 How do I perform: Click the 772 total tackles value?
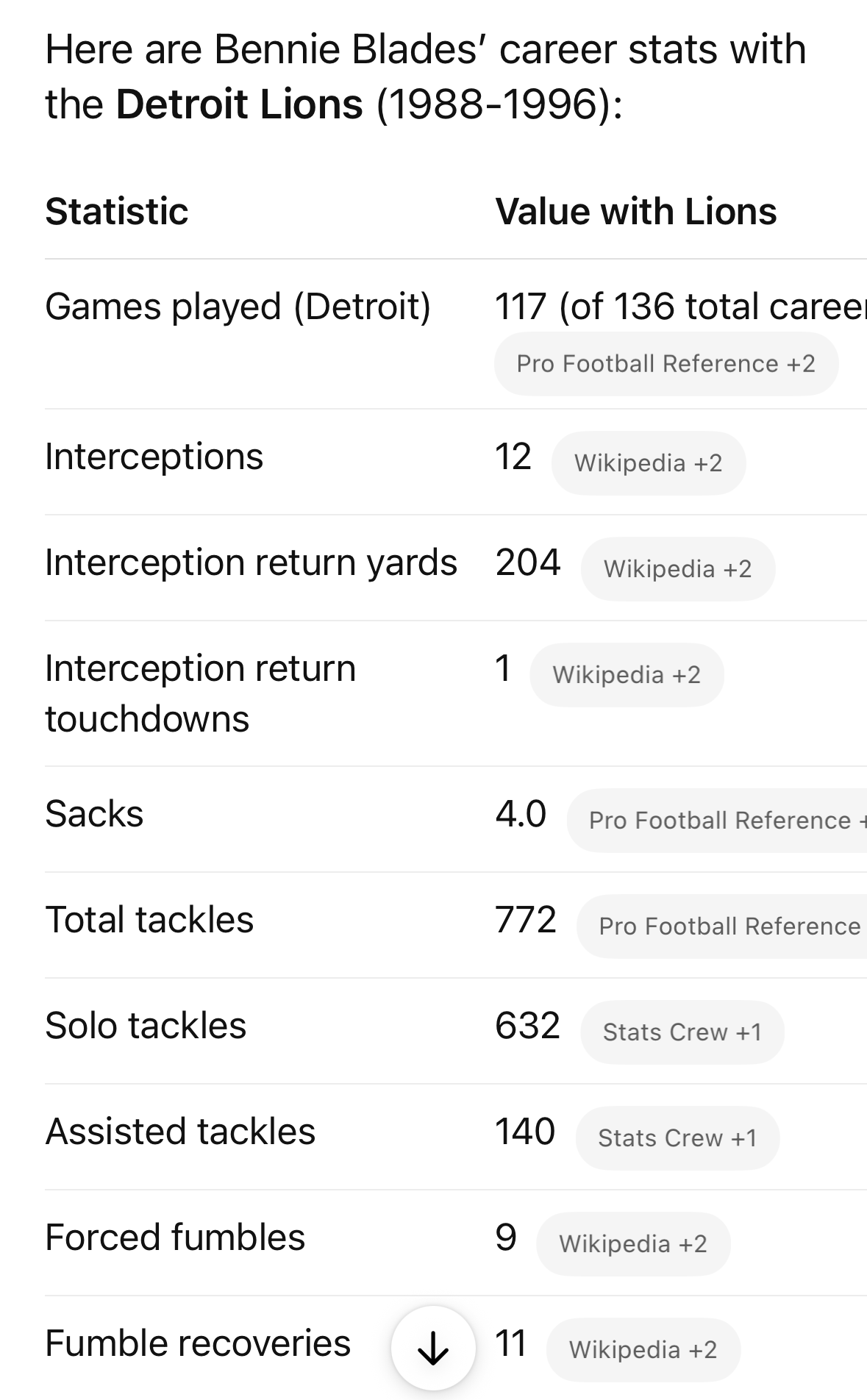[525, 920]
